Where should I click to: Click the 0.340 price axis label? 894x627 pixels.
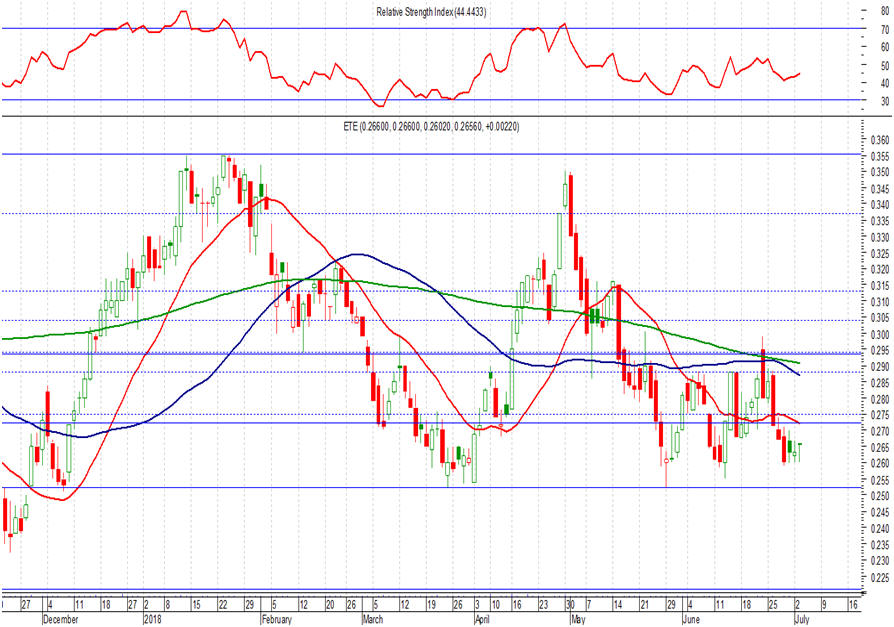pos(880,205)
